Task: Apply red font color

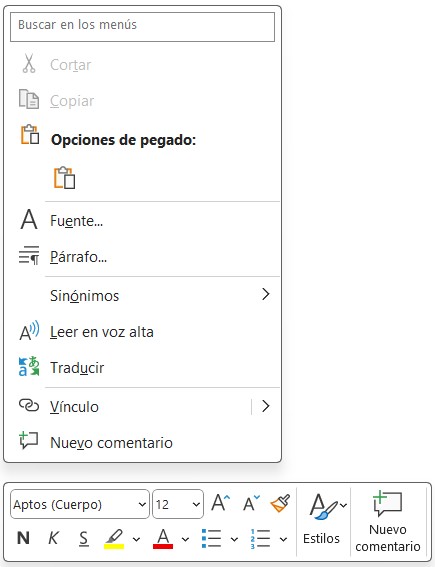Action: click(163, 538)
